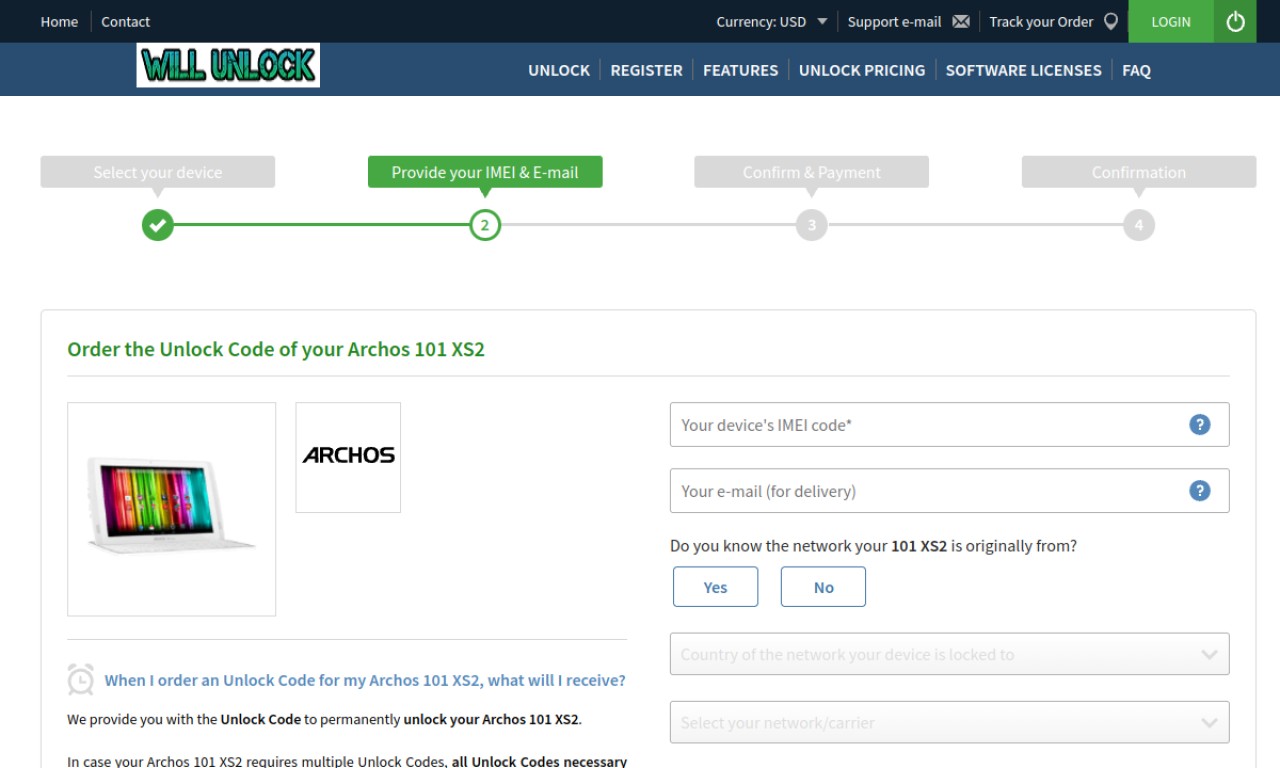The width and height of the screenshot is (1280, 768).
Task: Click the completed step checkmark circle
Action: [x=157, y=225]
